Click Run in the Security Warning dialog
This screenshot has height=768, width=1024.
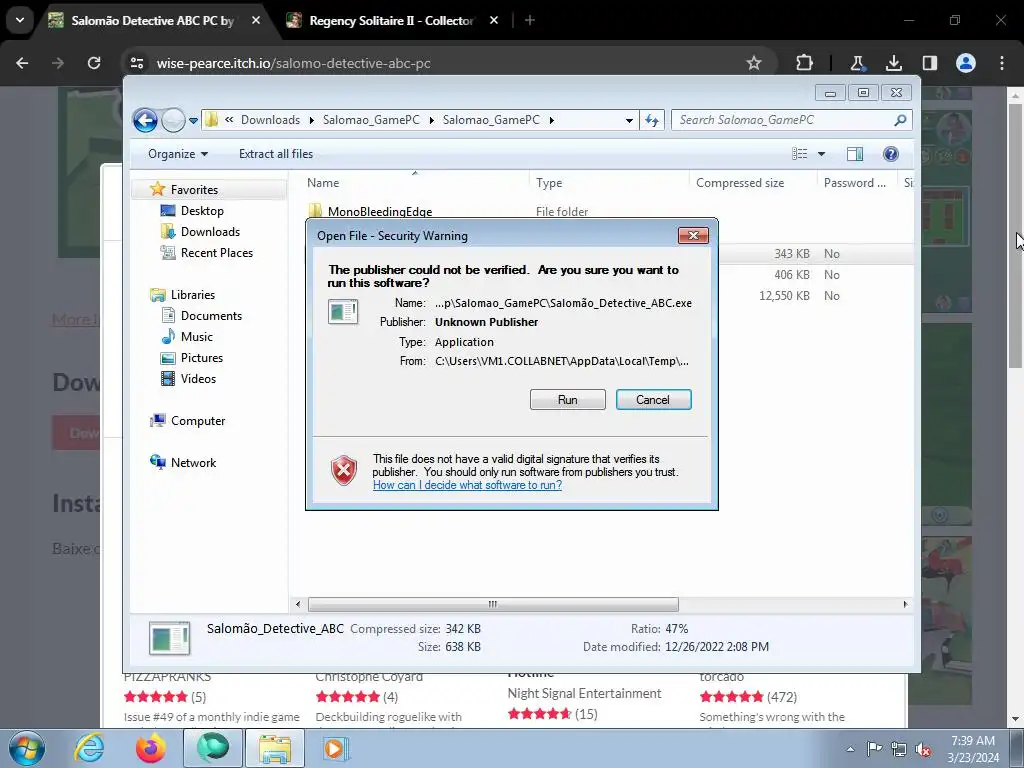[568, 400]
